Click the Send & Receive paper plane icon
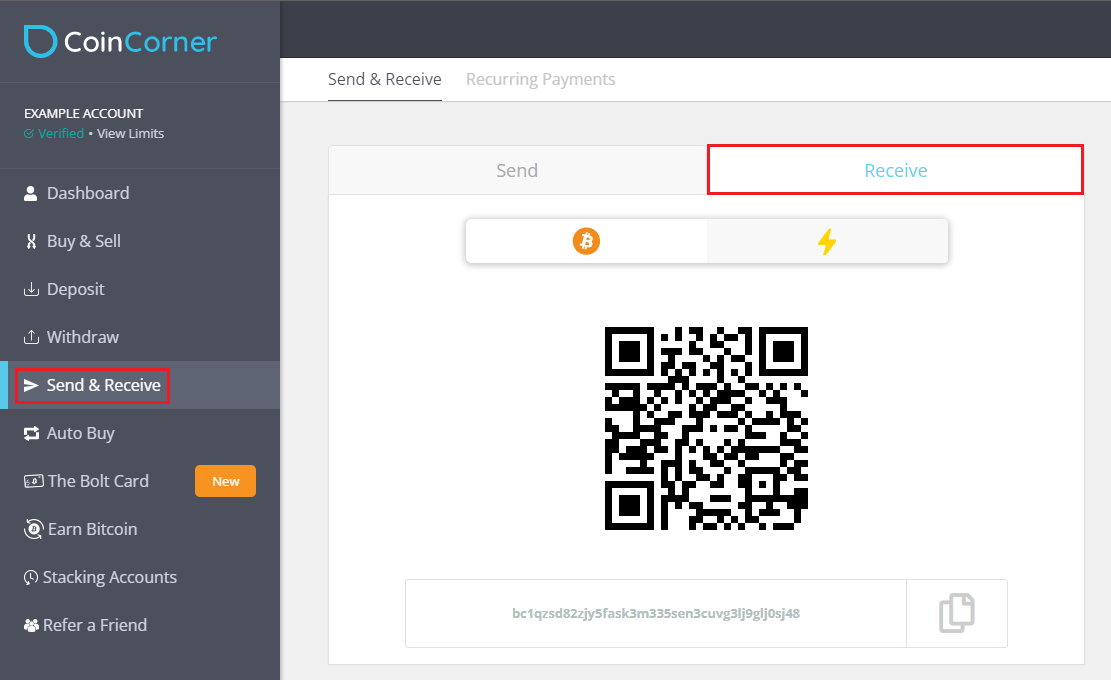1111x680 pixels. 31,385
